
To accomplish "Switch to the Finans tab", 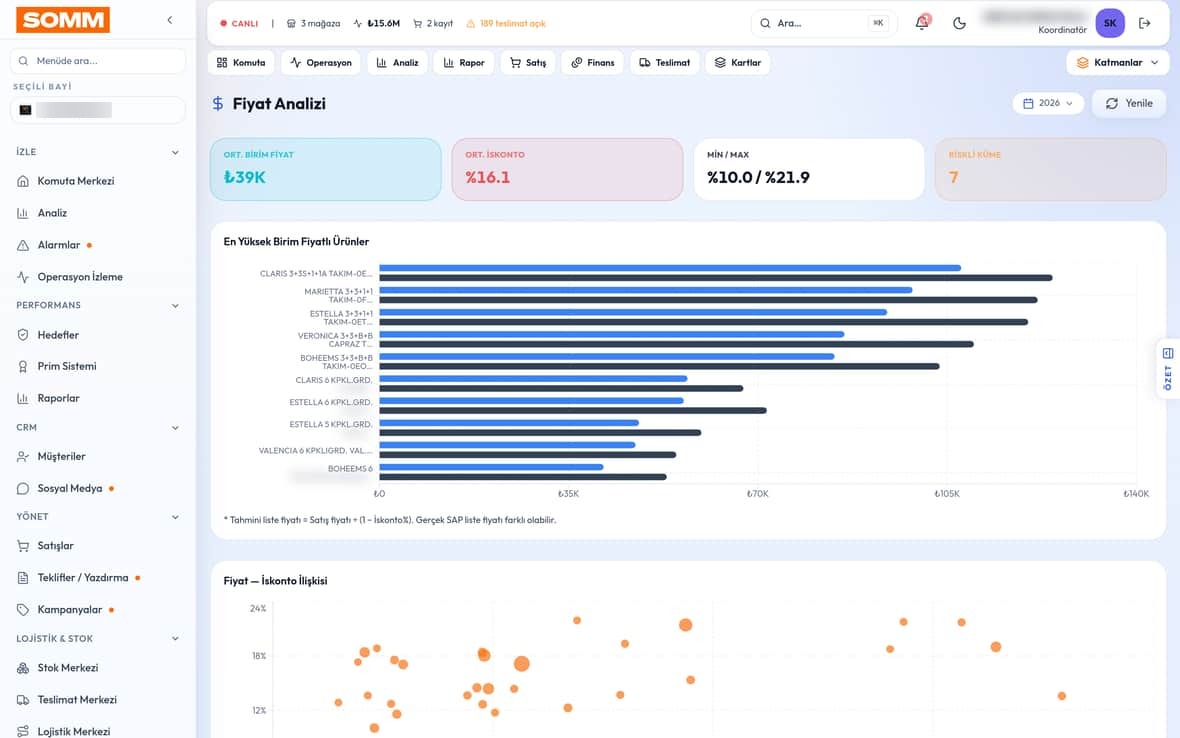I will click(593, 62).
